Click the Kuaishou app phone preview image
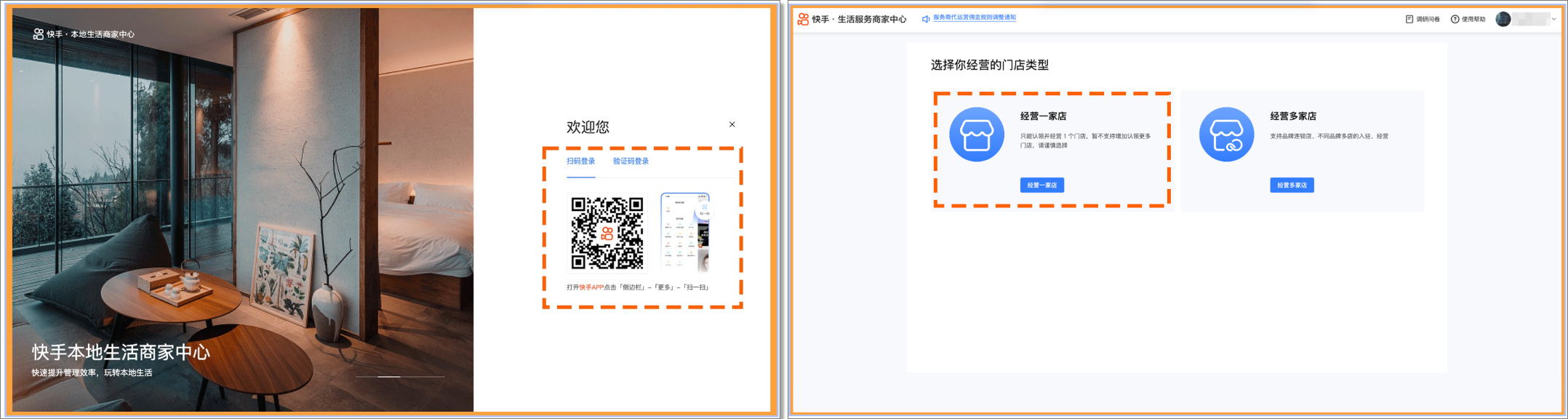The image size is (1568, 419). pyautogui.click(x=685, y=232)
